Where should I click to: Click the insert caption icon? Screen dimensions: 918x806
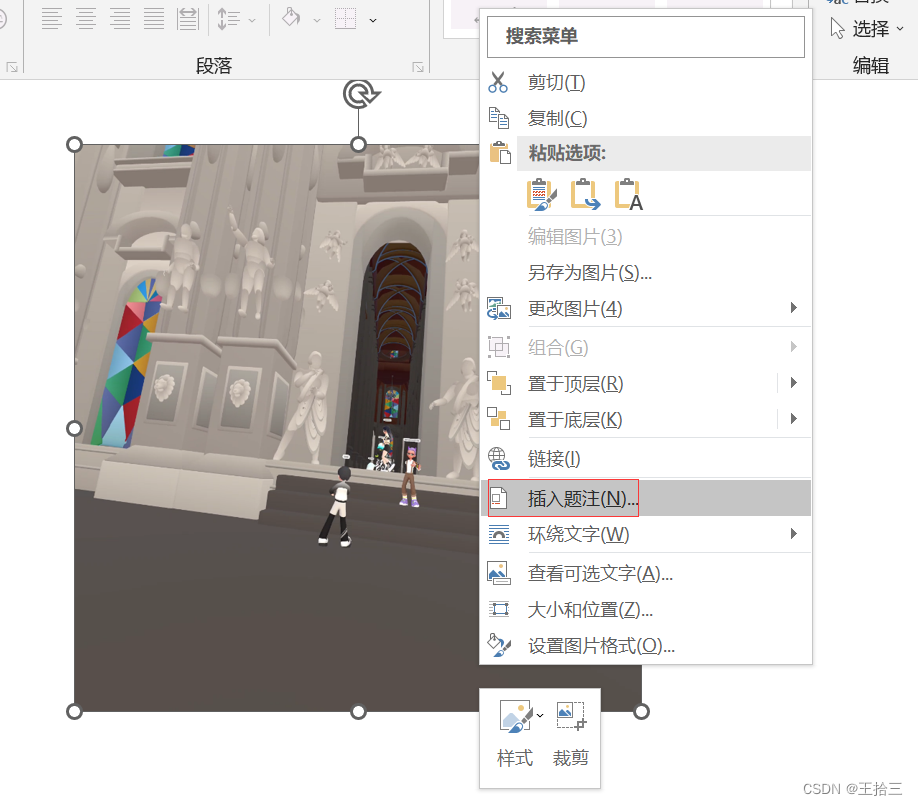(498, 498)
